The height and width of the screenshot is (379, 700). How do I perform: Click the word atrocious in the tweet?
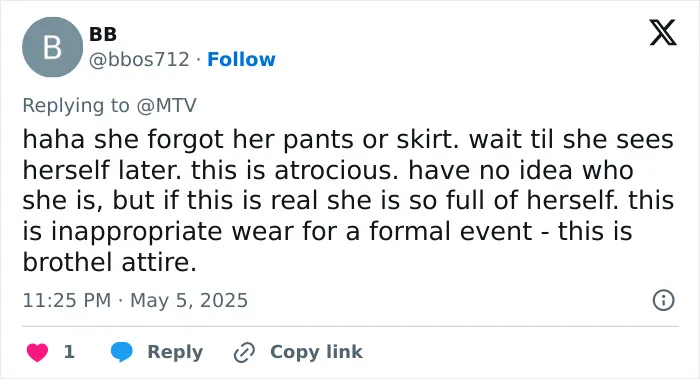[x=336, y=170]
